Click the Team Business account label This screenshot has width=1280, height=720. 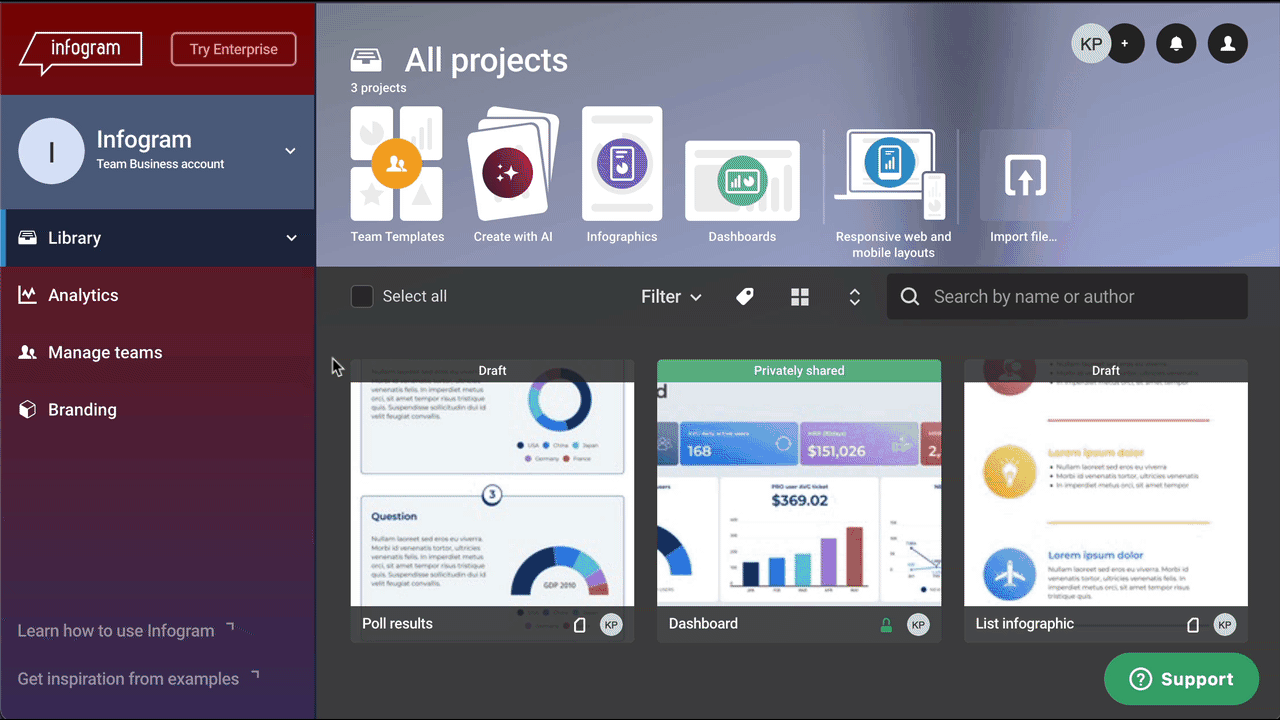(160, 164)
